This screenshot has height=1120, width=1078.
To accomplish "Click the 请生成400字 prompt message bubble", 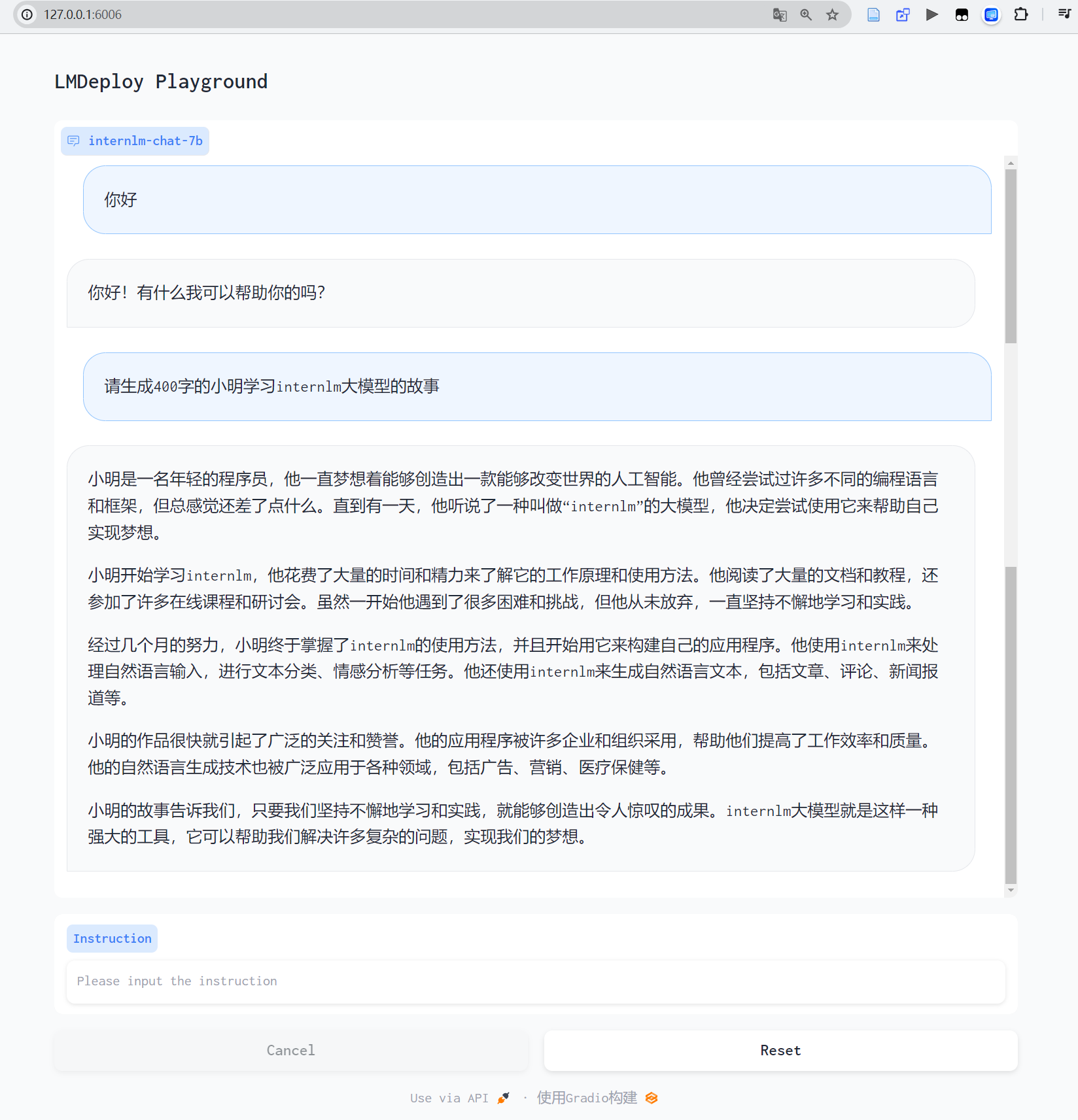I will coord(537,386).
